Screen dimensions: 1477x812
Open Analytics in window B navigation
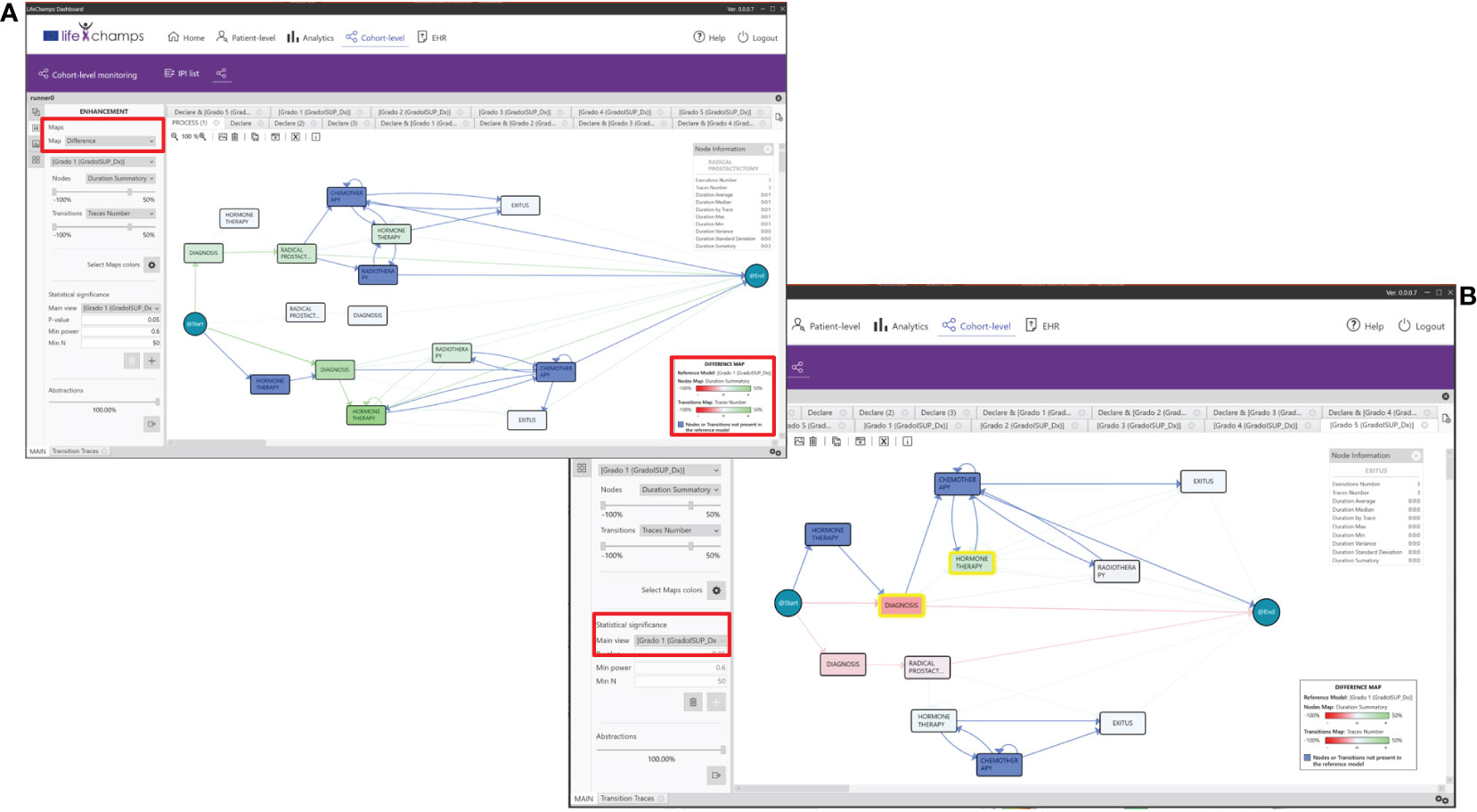(901, 326)
